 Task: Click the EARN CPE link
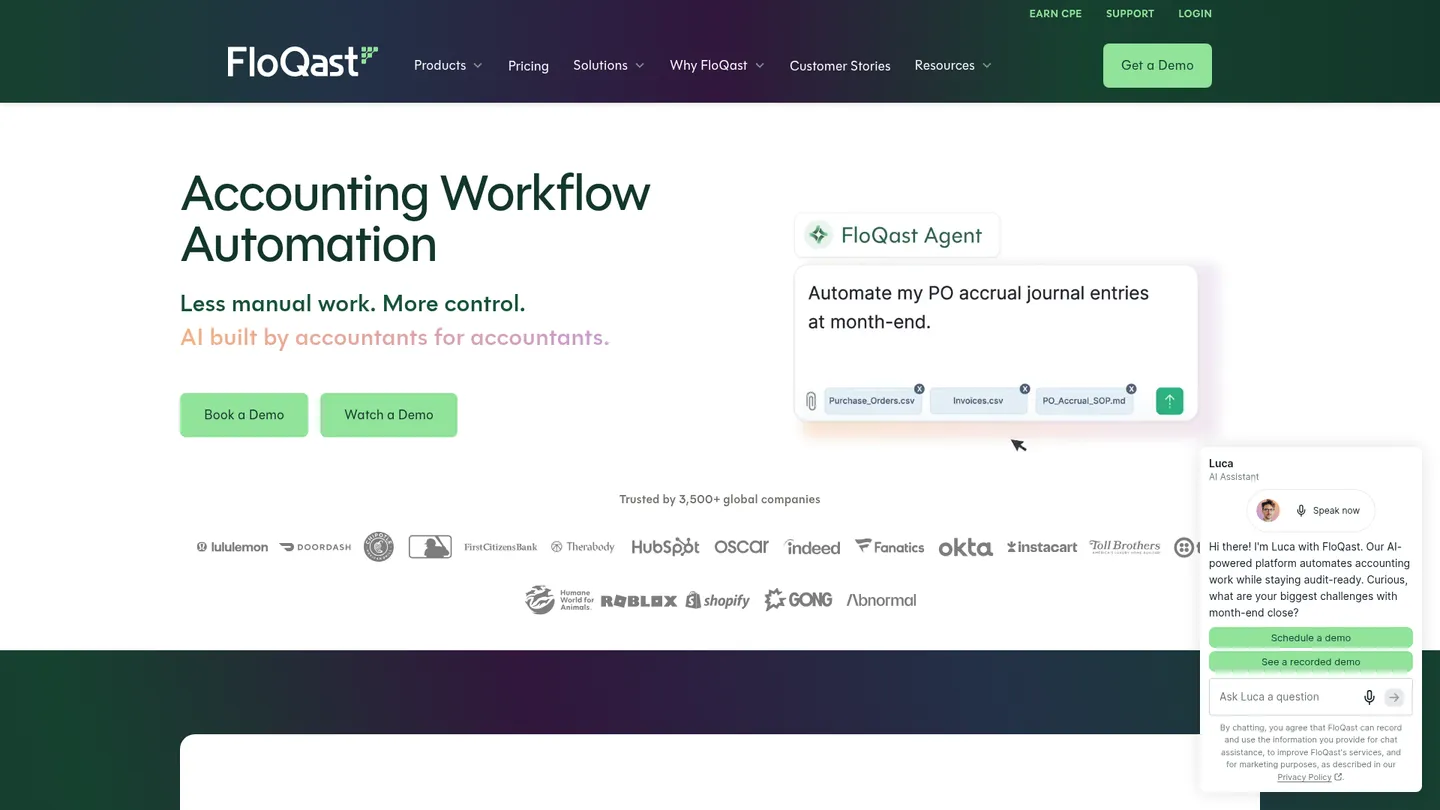tap(1055, 14)
